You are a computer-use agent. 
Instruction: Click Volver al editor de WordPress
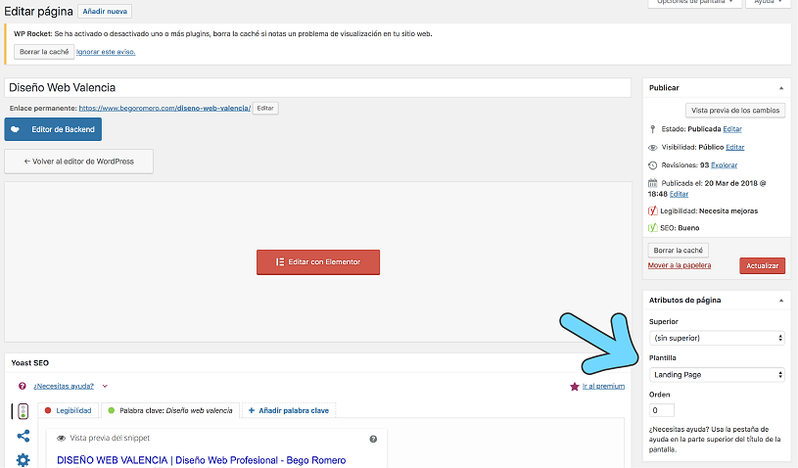(x=79, y=161)
